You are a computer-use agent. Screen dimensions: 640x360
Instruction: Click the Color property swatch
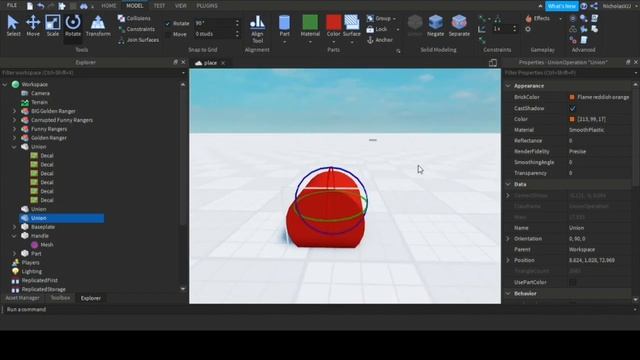click(572, 119)
